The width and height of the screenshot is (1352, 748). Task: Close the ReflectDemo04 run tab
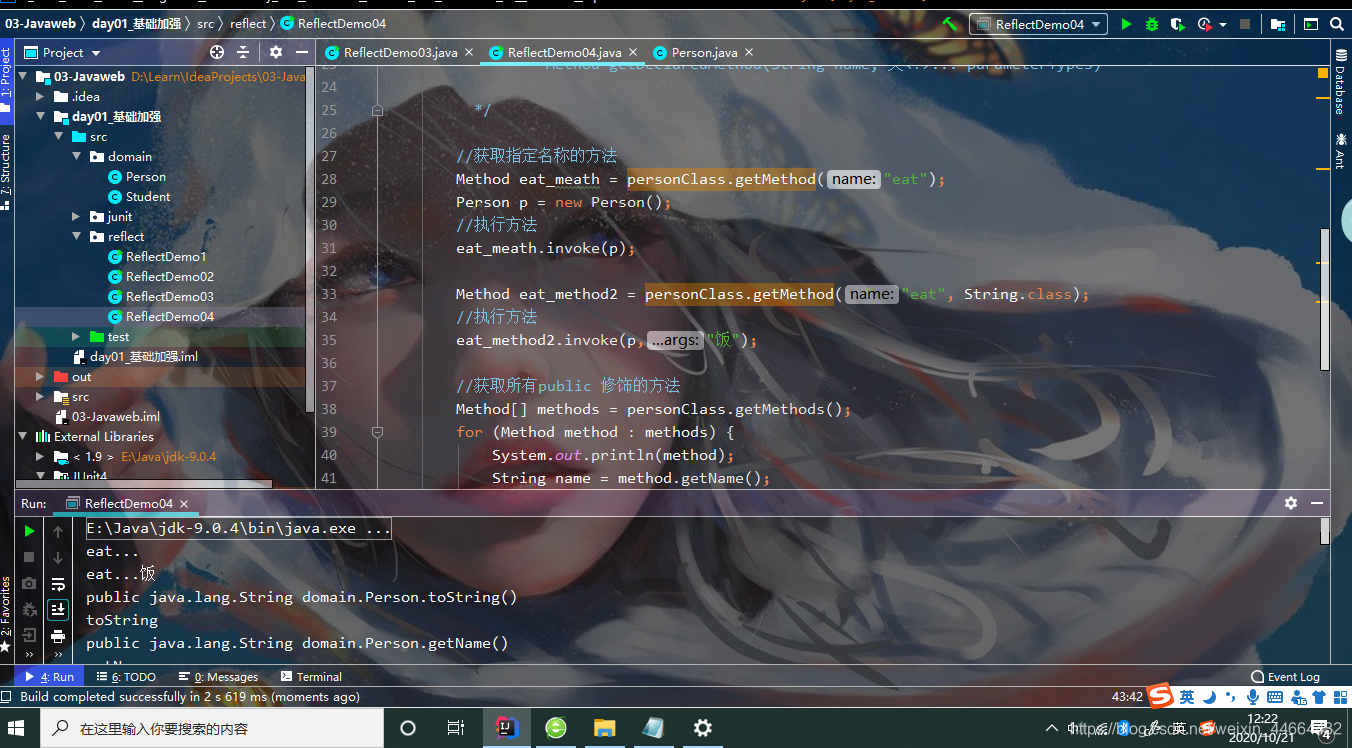183,504
